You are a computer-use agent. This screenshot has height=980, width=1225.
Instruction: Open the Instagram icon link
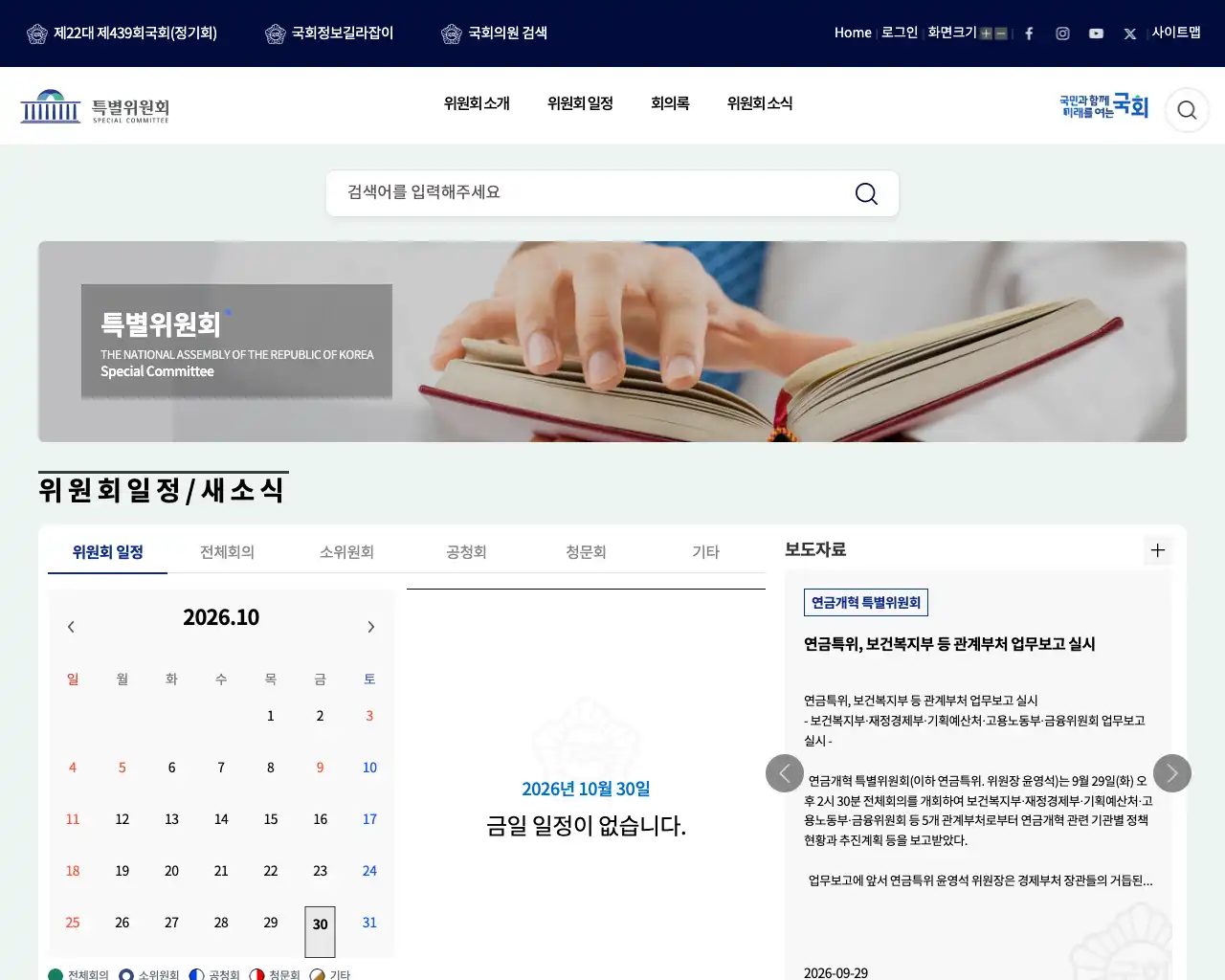coord(1062,33)
